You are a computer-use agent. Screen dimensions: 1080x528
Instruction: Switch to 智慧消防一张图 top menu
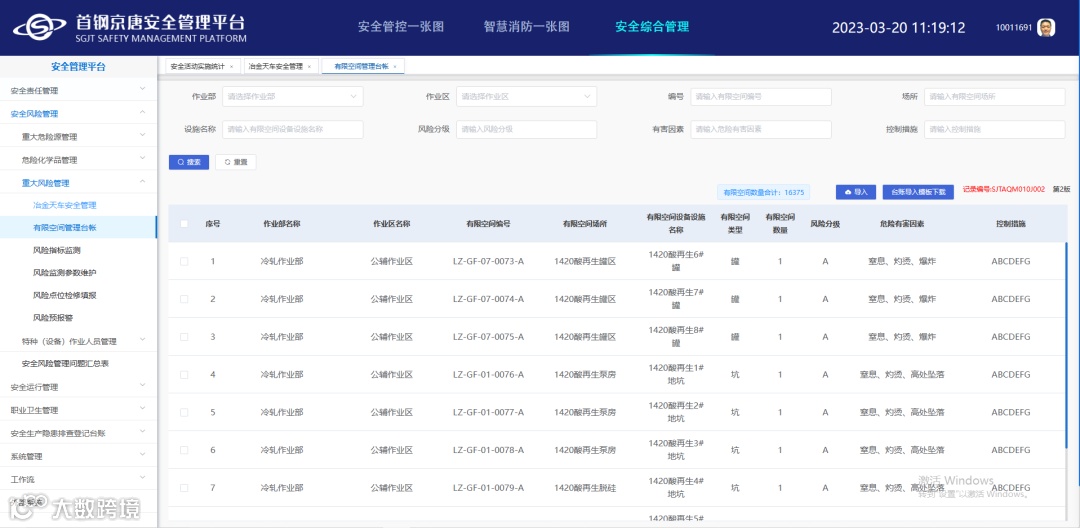pos(526,27)
